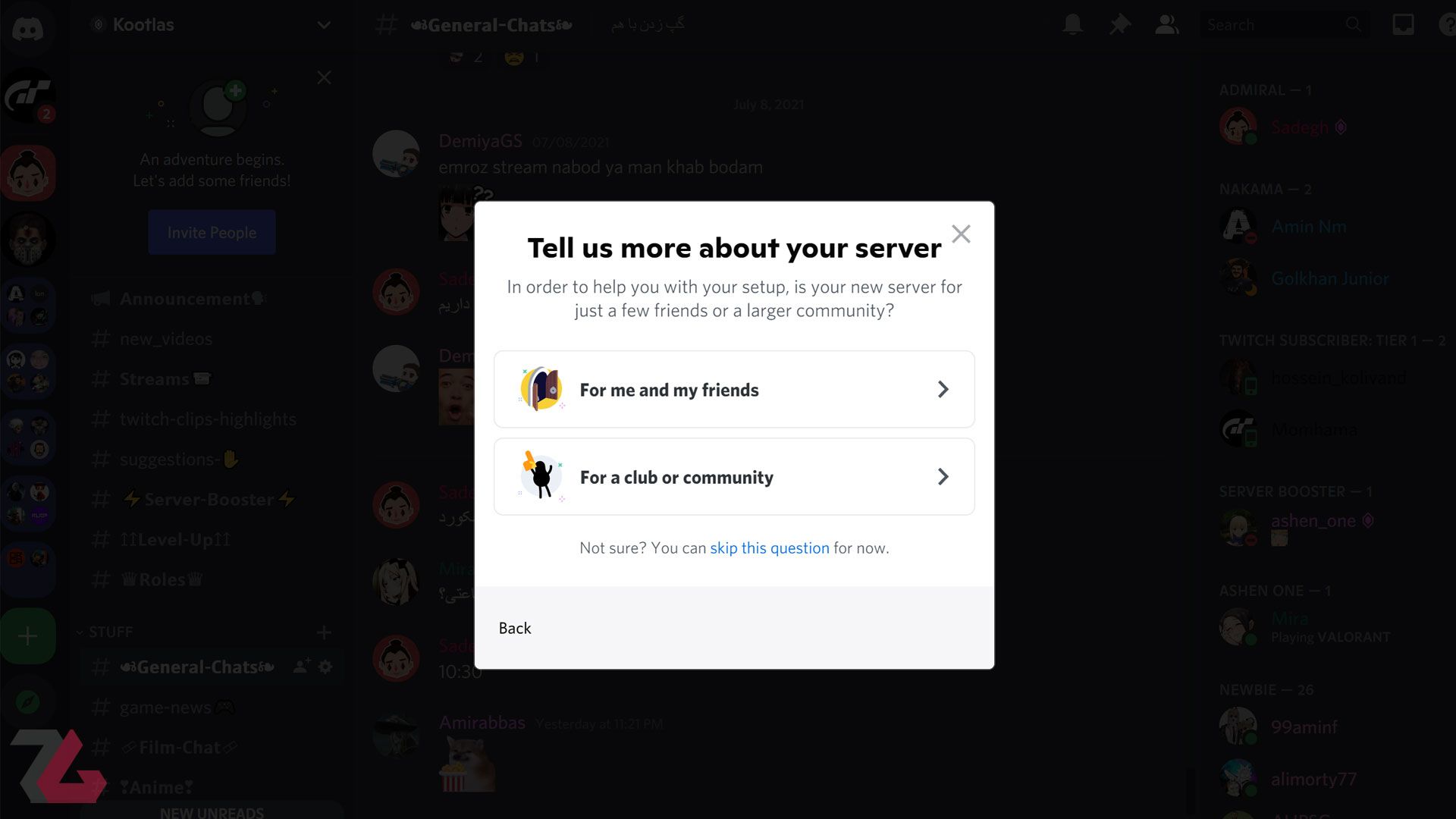Image resolution: width=1456 pixels, height=819 pixels.
Task: Expand the Kootlas server dropdown arrow
Action: coord(324,24)
